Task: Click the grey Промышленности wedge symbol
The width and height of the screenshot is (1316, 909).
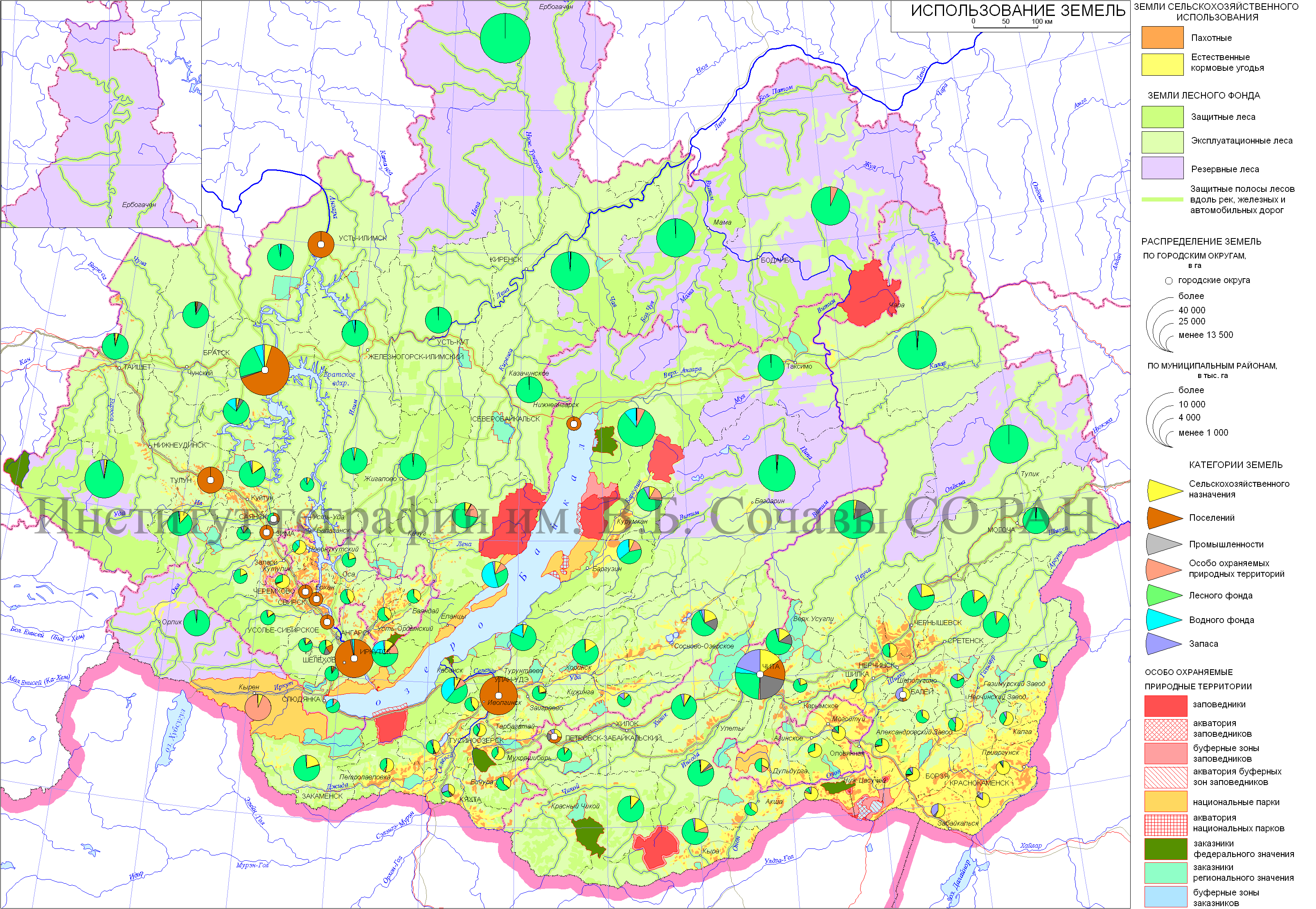Action: pos(1165,544)
